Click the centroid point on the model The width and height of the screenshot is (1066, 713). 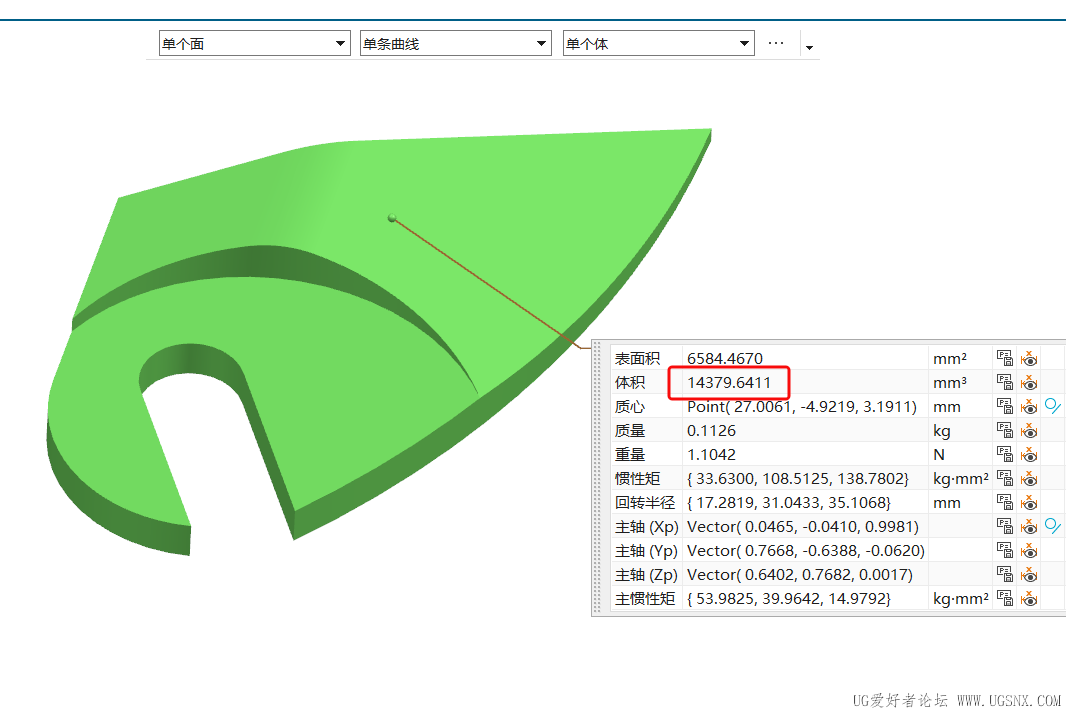click(x=392, y=218)
